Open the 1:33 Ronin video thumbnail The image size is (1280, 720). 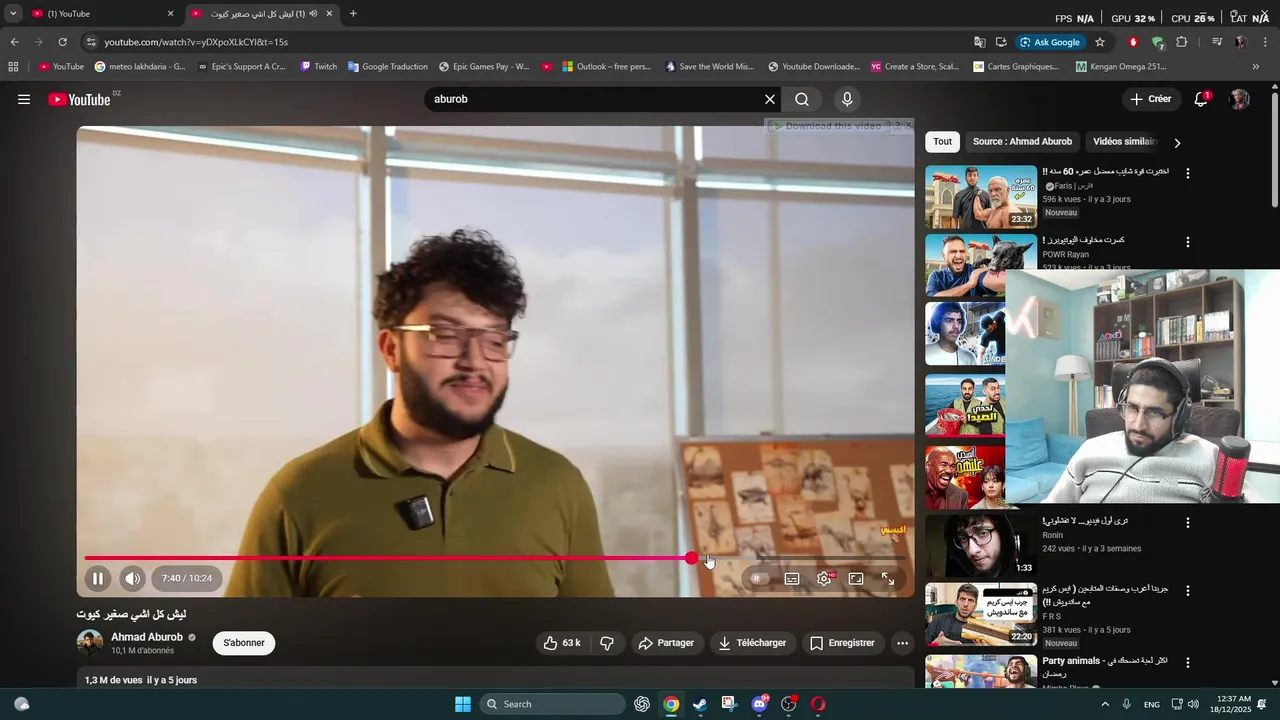981,546
